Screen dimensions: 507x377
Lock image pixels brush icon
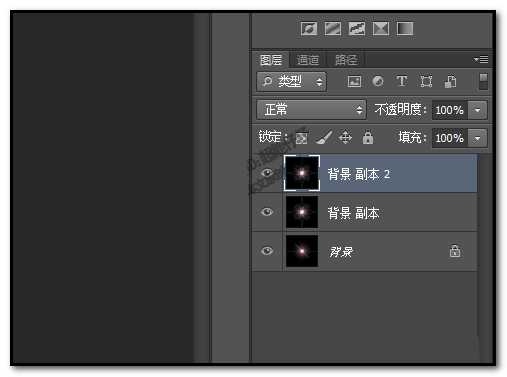[323, 137]
